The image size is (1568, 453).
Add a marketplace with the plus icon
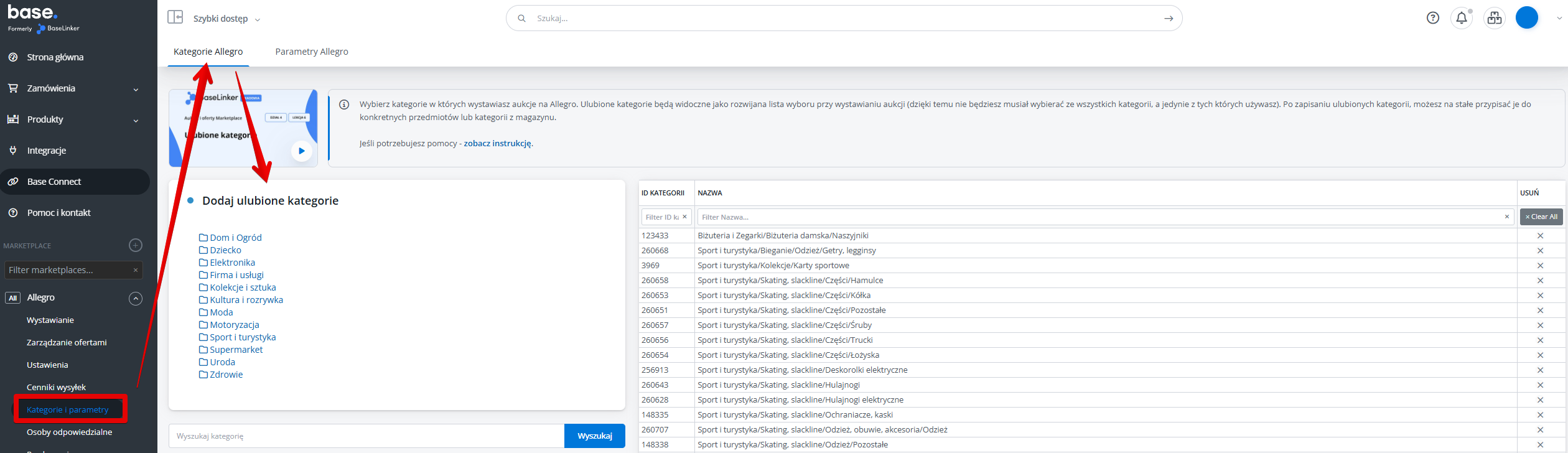[136, 245]
